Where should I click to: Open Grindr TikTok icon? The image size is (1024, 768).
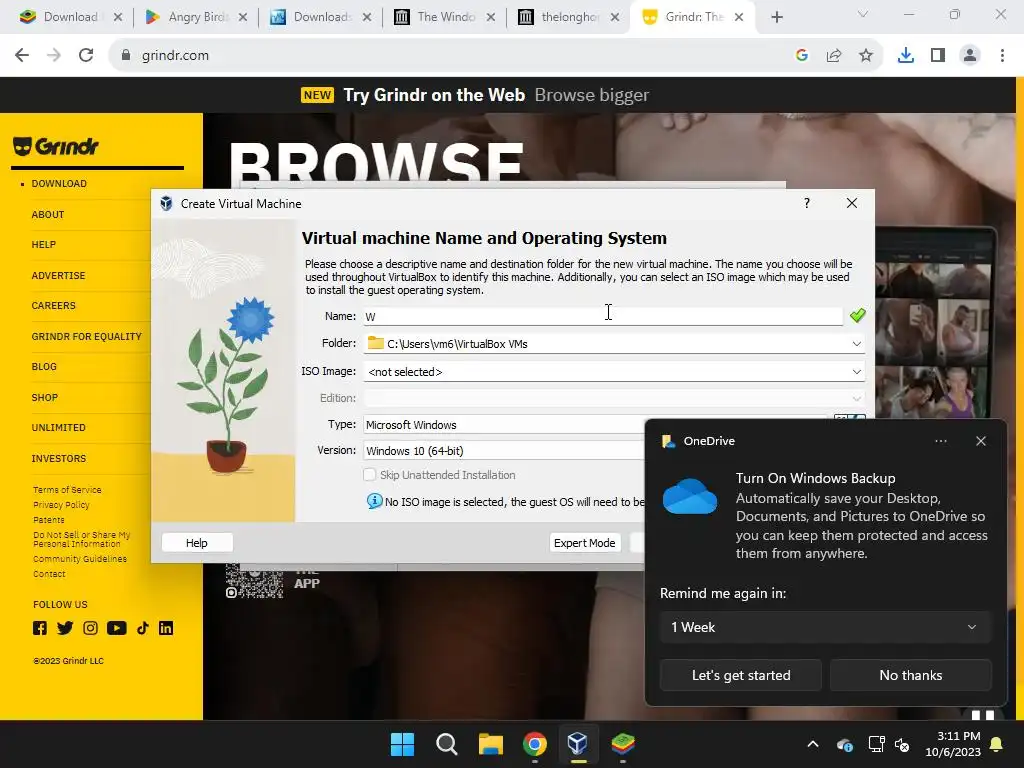142,628
